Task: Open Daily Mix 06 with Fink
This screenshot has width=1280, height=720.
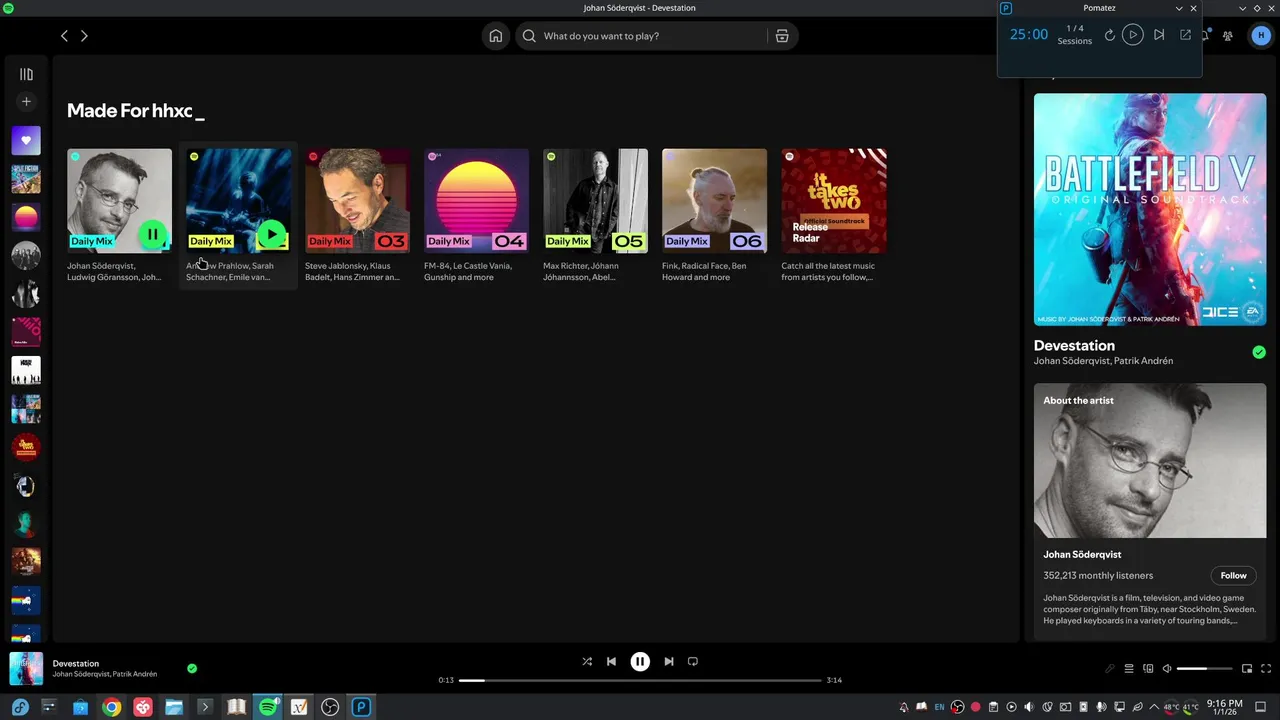Action: [x=714, y=215]
